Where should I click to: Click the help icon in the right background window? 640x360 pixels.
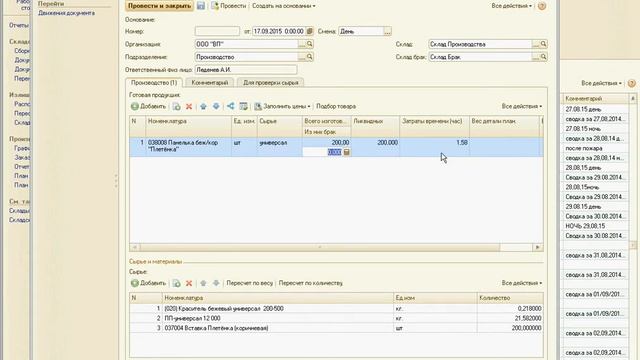[x=631, y=83]
